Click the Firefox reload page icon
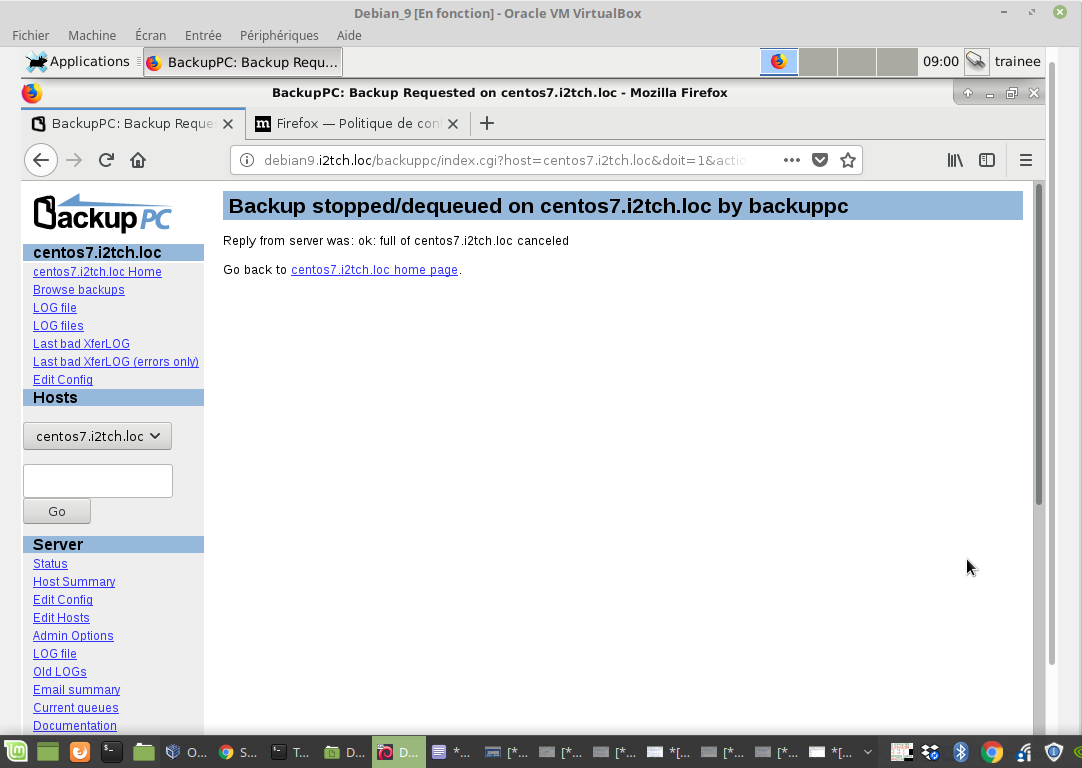Screen dimensions: 1082x768 coord(106,160)
